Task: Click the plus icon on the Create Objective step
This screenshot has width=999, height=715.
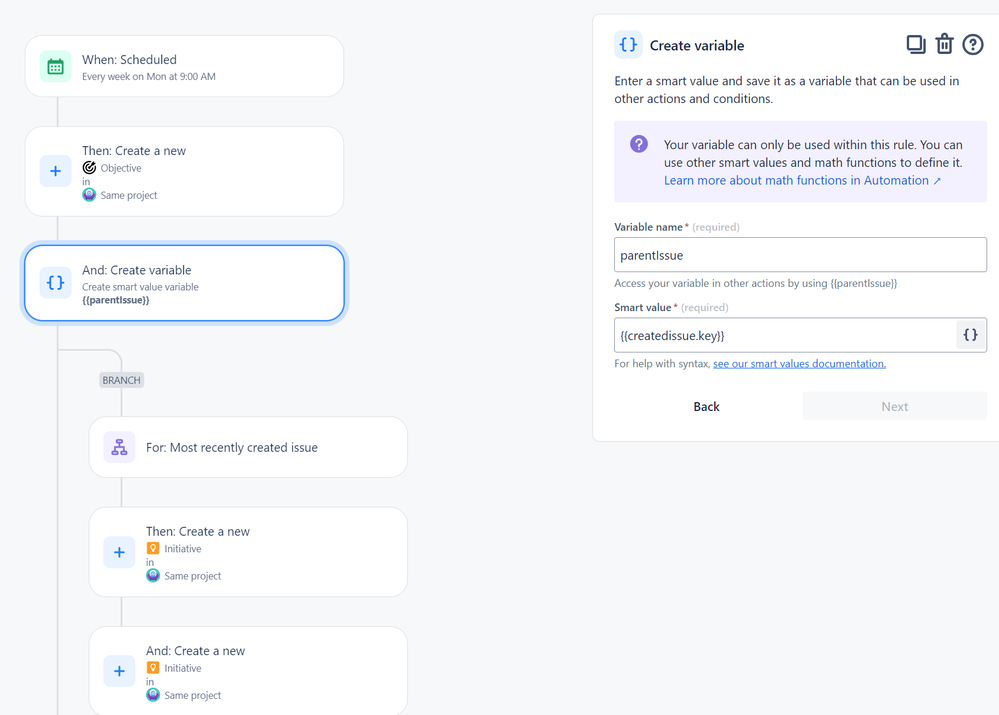Action: 56,171
